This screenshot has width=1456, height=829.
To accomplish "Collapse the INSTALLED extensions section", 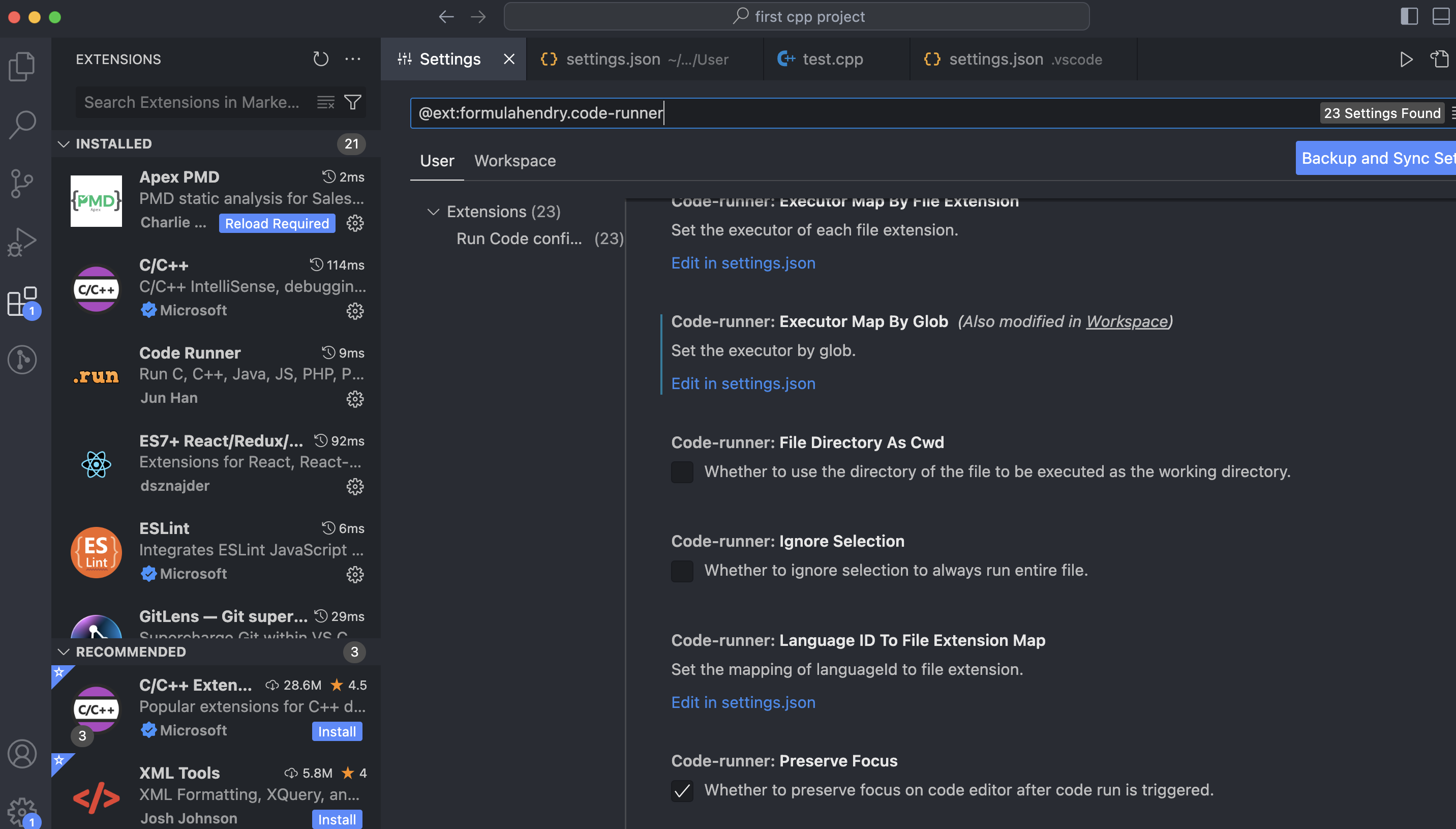I will pyautogui.click(x=63, y=144).
